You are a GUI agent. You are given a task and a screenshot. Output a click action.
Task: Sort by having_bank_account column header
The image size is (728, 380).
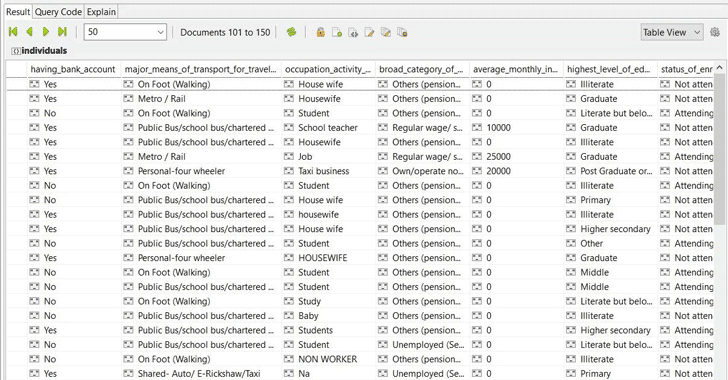click(x=73, y=69)
